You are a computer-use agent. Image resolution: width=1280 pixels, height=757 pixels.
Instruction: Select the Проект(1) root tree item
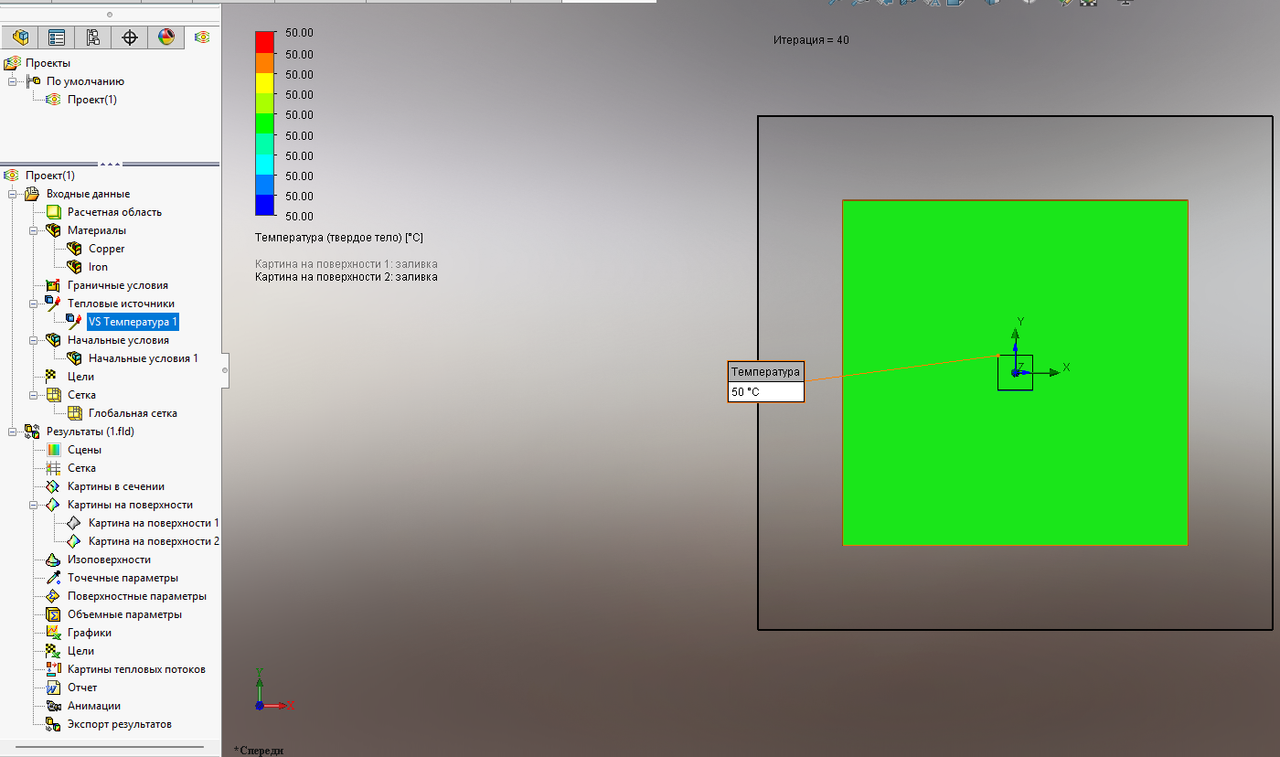pyautogui.click(x=50, y=175)
